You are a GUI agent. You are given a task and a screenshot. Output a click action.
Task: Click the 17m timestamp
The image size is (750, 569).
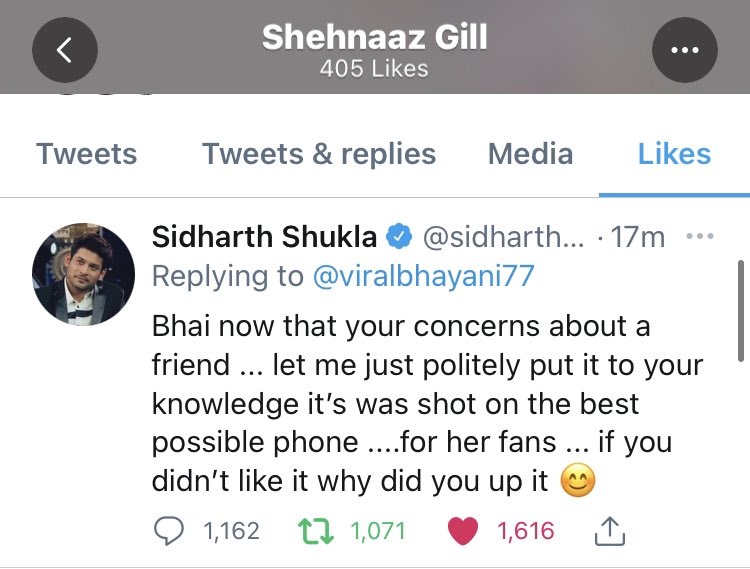(638, 237)
